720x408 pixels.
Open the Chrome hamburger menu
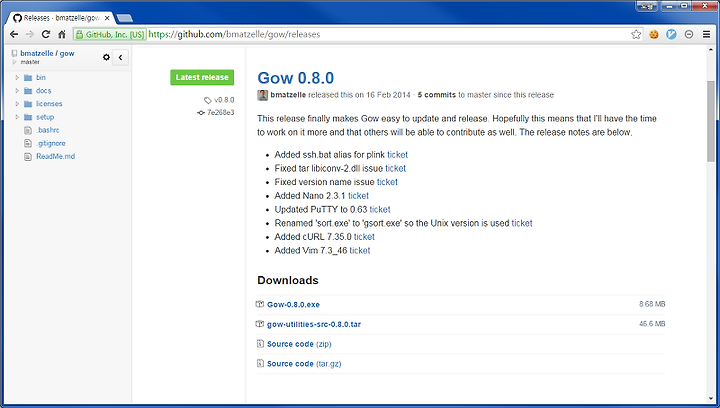(707, 34)
